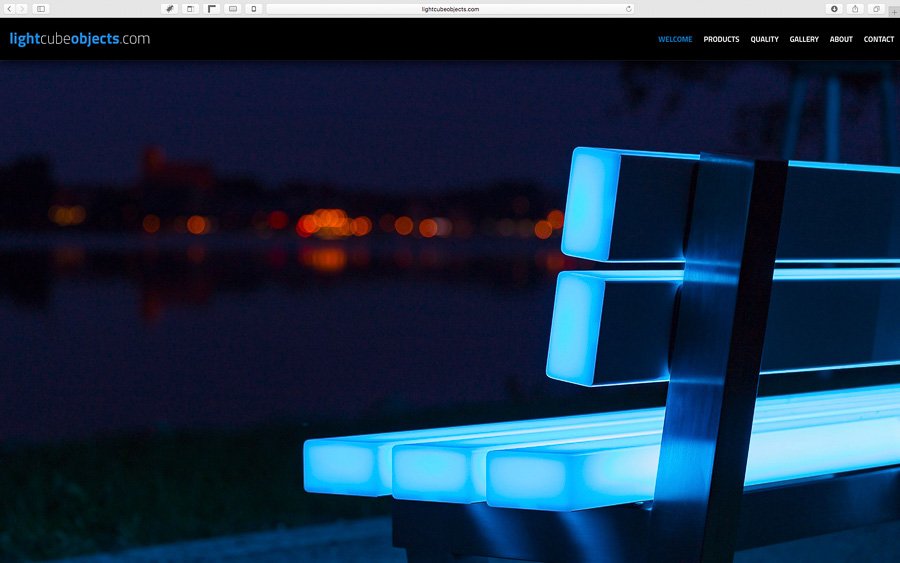900x563 pixels.
Task: Open the Share menu icon
Action: point(855,9)
